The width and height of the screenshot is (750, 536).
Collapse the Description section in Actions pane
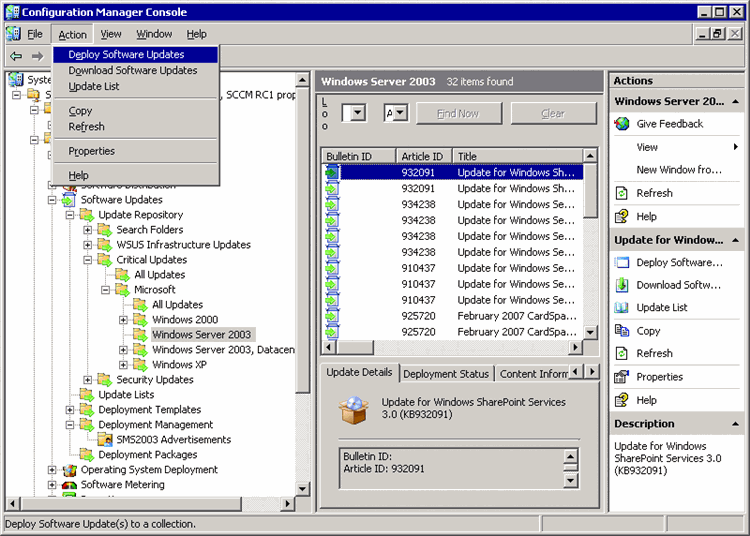735,424
